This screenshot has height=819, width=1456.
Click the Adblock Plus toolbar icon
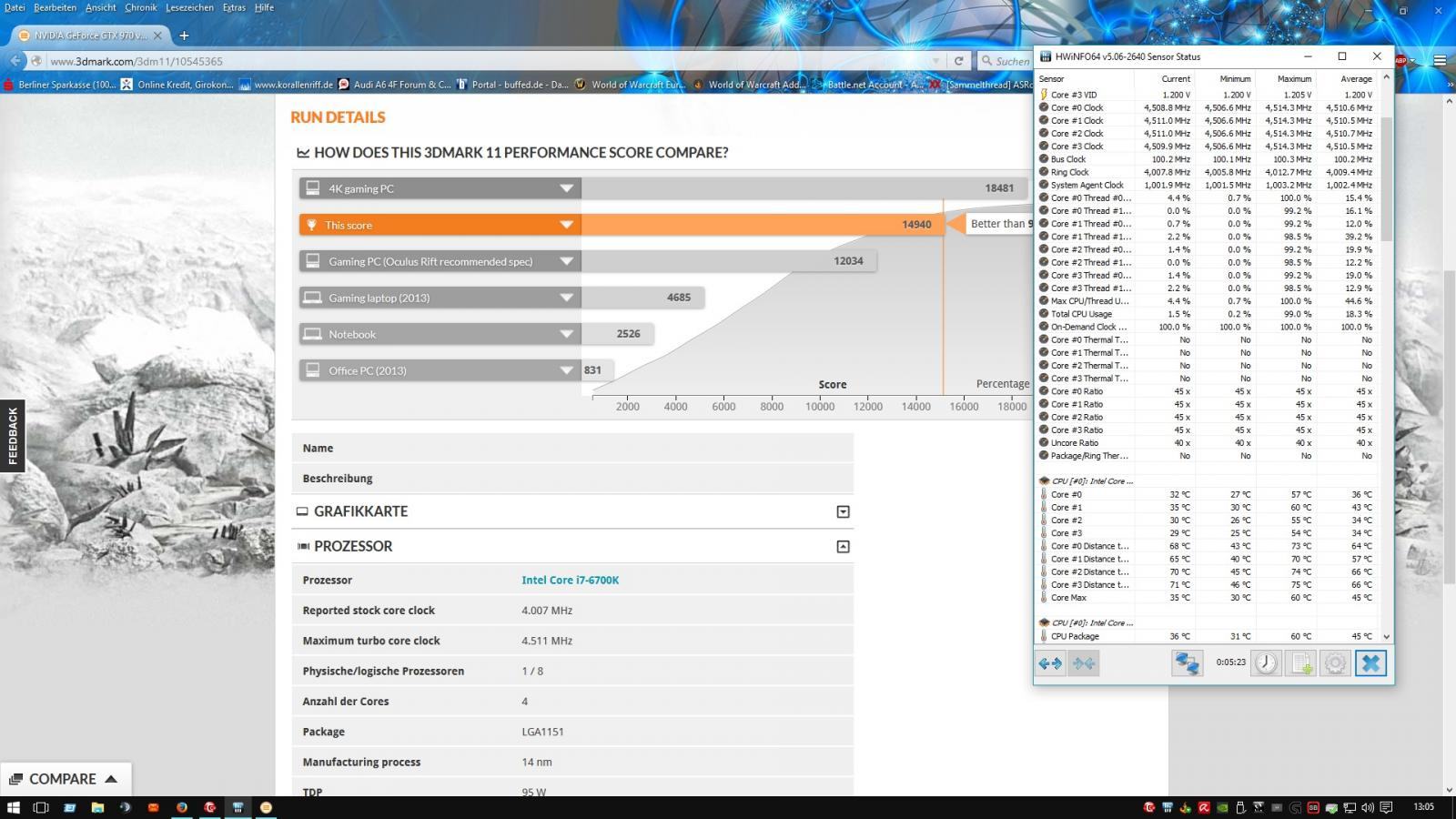[x=1401, y=61]
